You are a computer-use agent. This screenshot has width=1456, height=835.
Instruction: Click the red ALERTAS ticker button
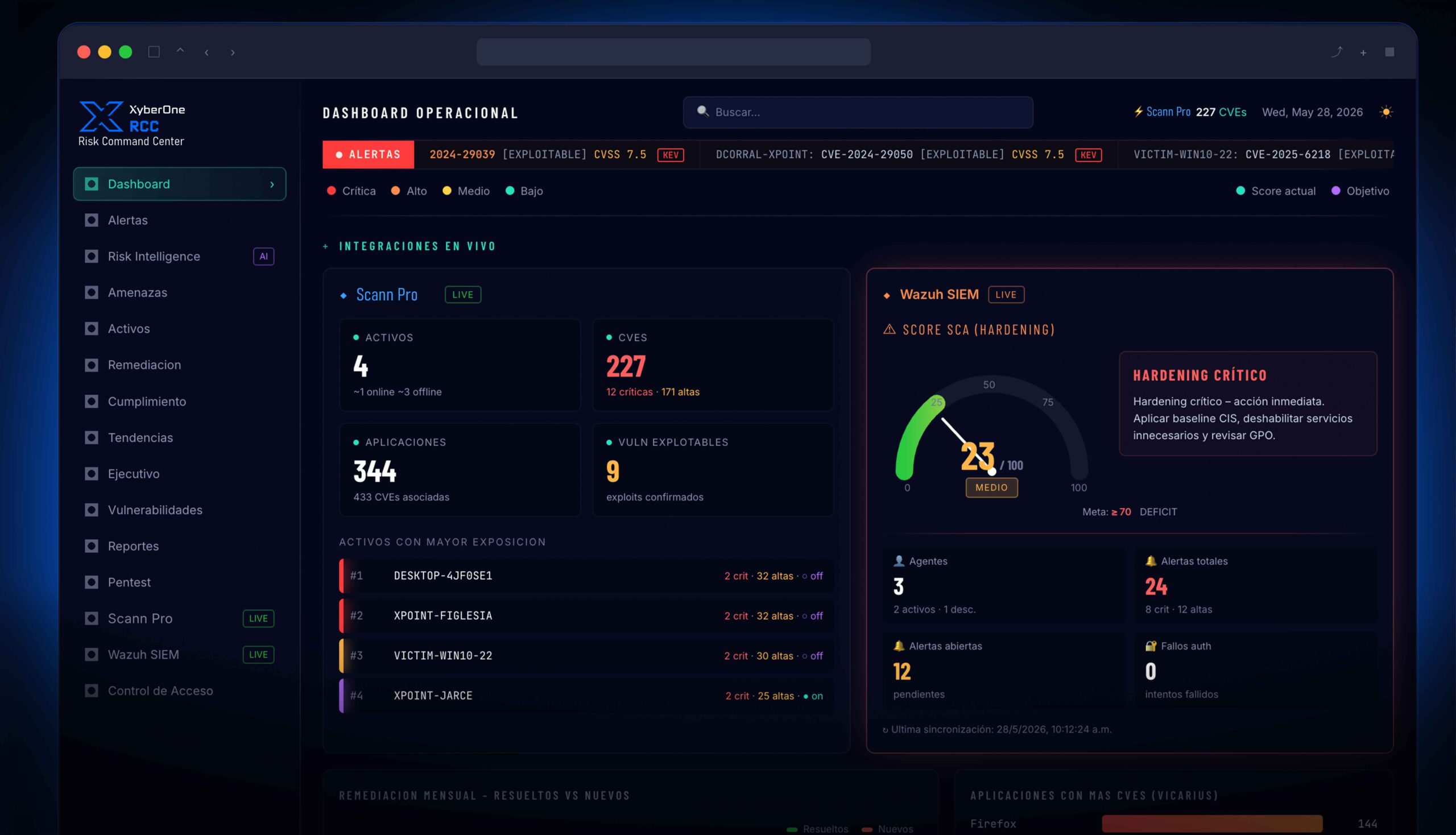click(x=368, y=155)
